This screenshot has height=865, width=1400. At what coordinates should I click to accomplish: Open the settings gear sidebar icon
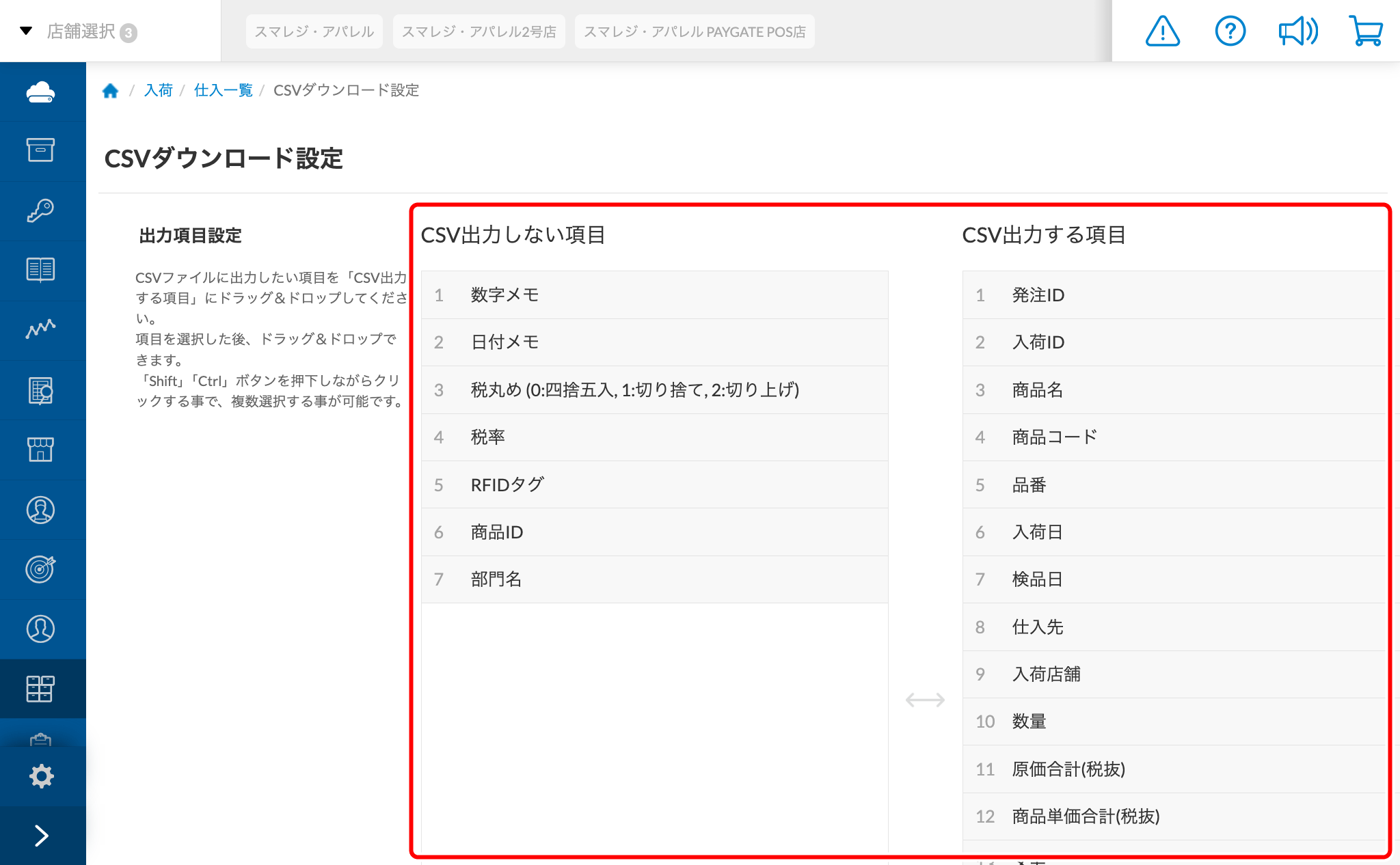pyautogui.click(x=41, y=776)
